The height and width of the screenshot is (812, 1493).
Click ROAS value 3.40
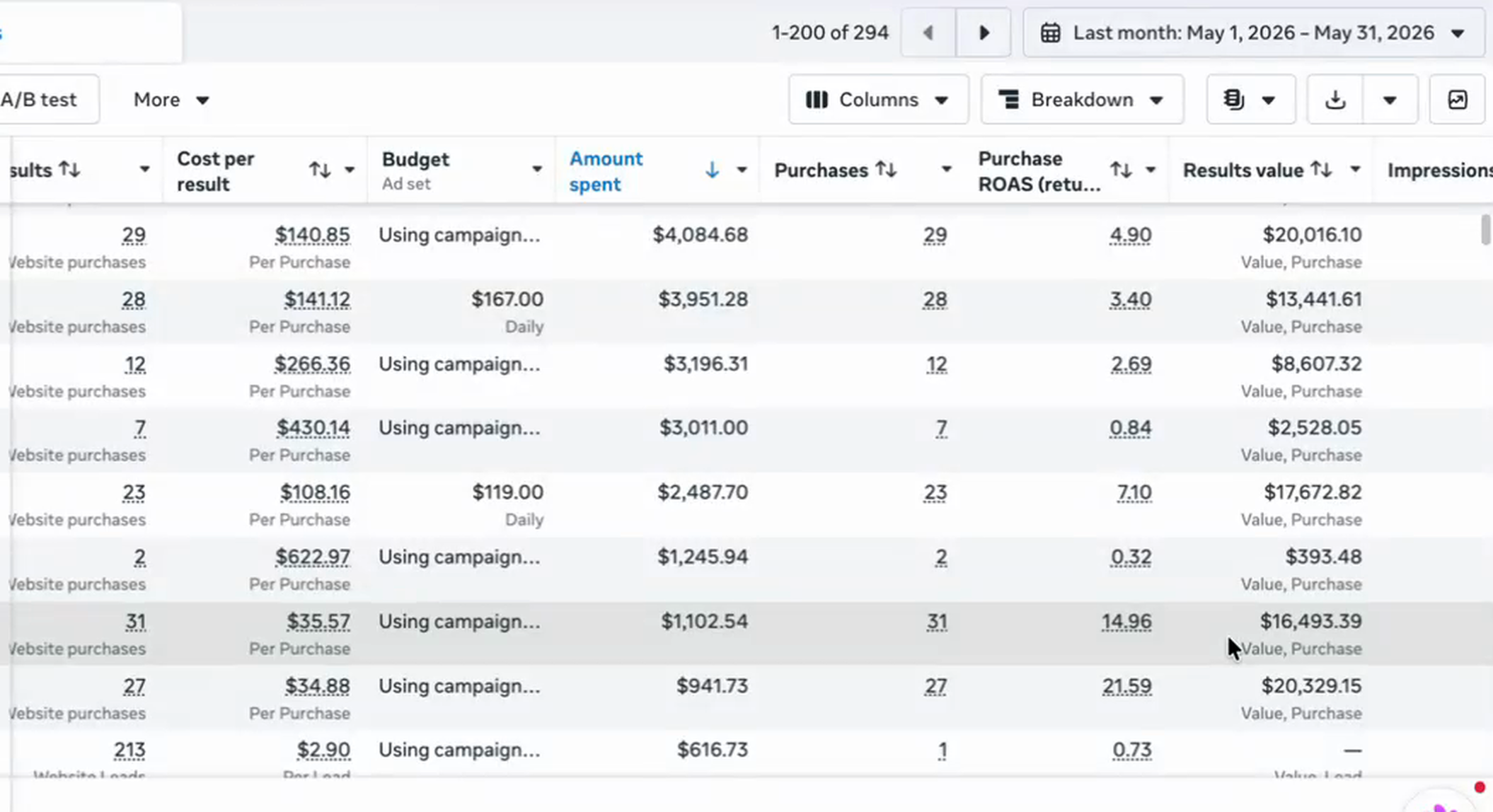click(x=1130, y=300)
